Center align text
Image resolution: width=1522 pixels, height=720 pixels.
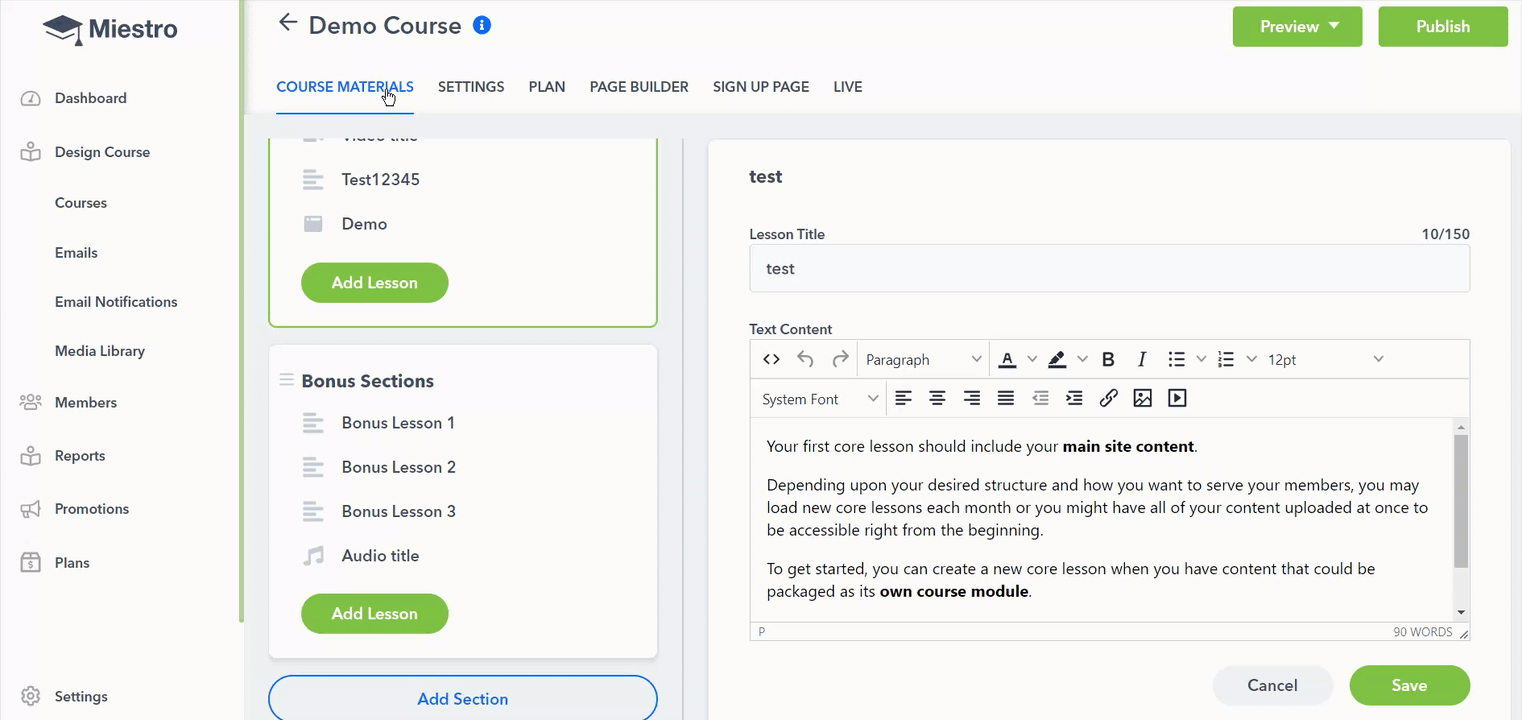click(937, 398)
